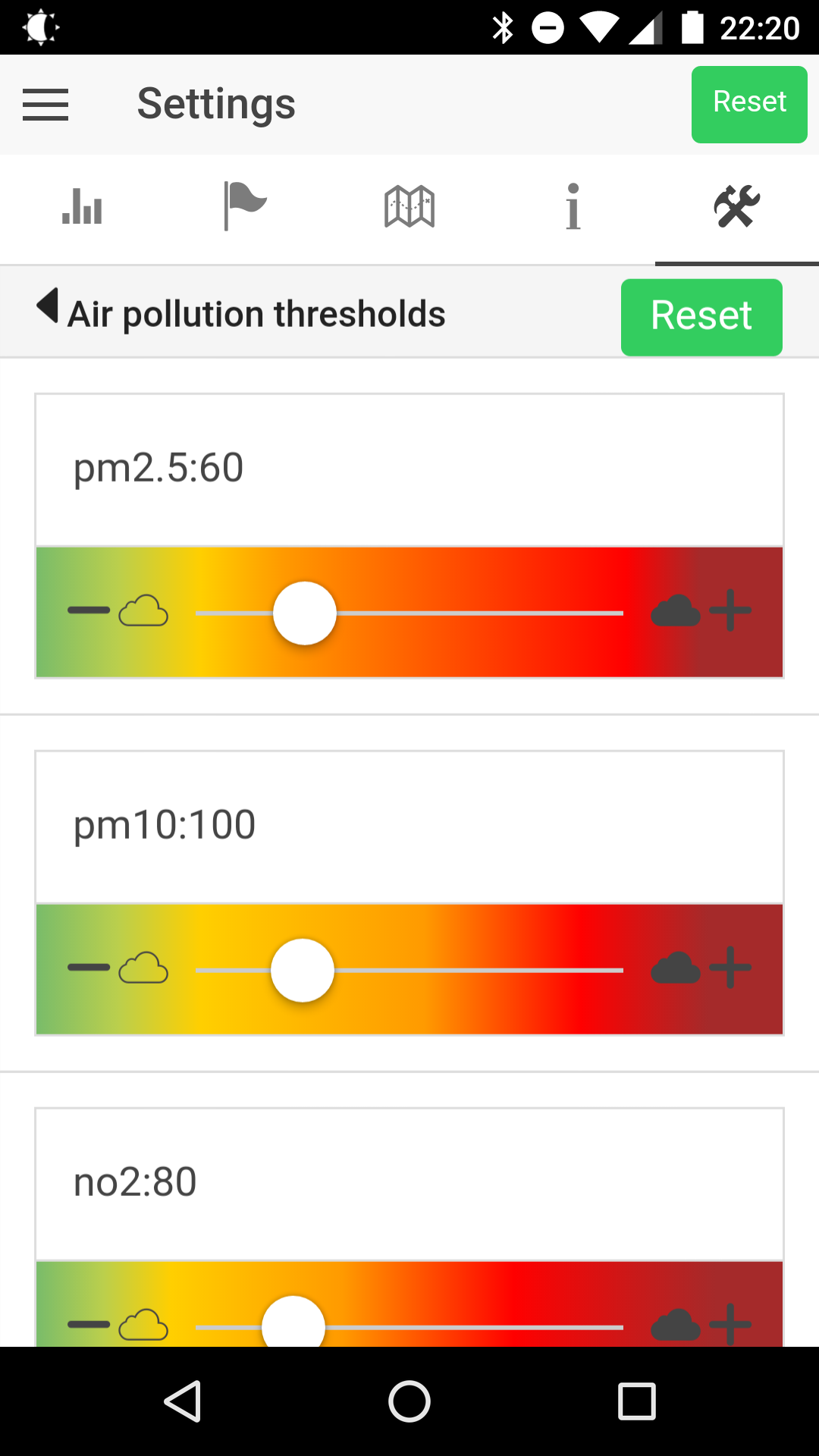Viewport: 819px width, 1456px height.
Task: Decrease pm10 threshold with minus icon
Action: point(89,968)
